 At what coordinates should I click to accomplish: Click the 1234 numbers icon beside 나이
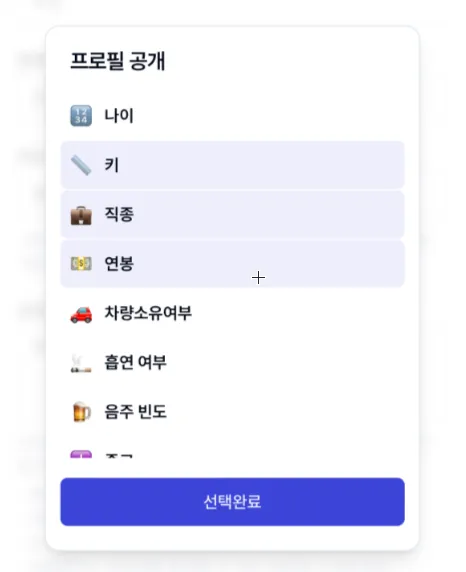tap(81, 116)
